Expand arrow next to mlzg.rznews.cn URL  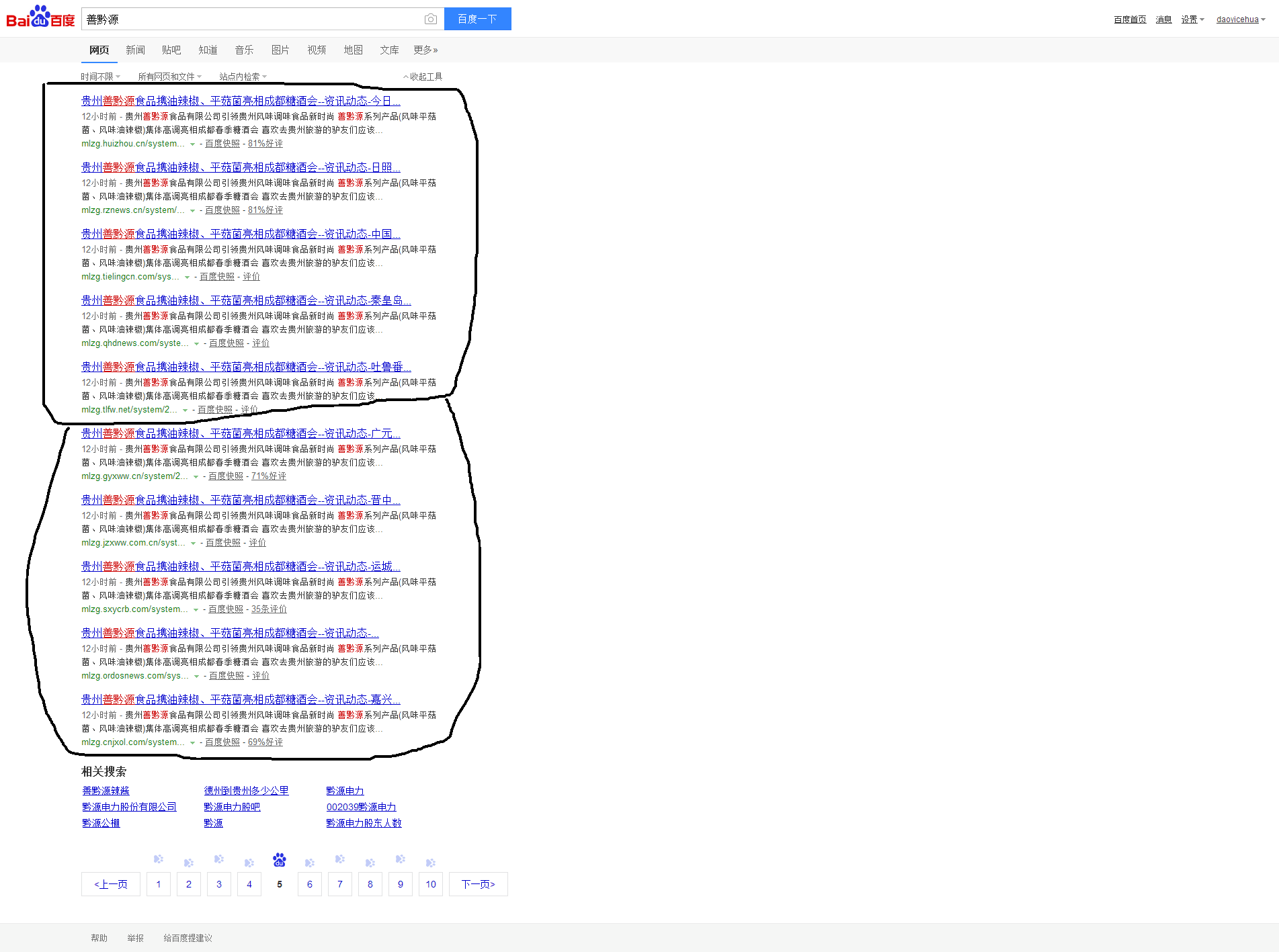coord(193,211)
